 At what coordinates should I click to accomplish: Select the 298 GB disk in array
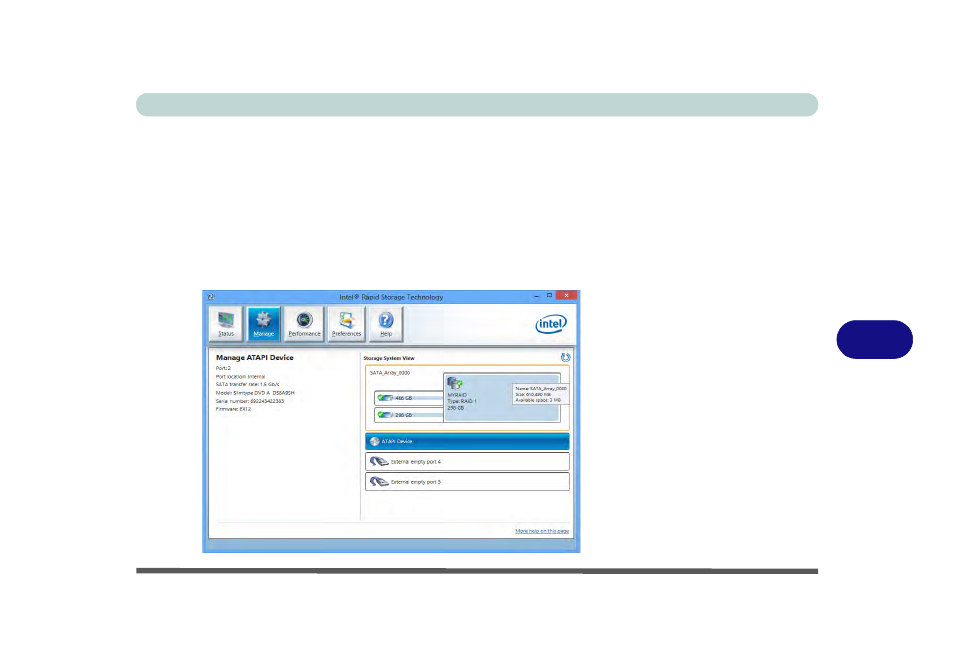[x=409, y=415]
